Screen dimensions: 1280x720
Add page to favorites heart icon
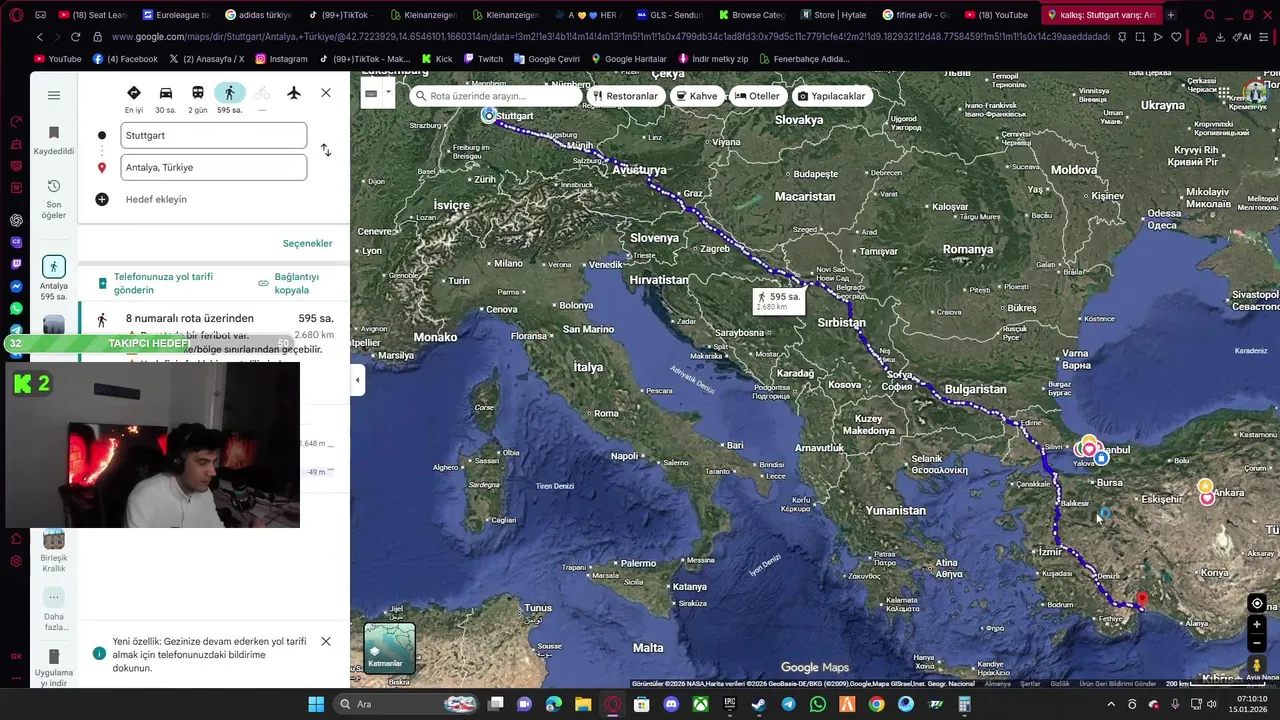pos(1176,37)
